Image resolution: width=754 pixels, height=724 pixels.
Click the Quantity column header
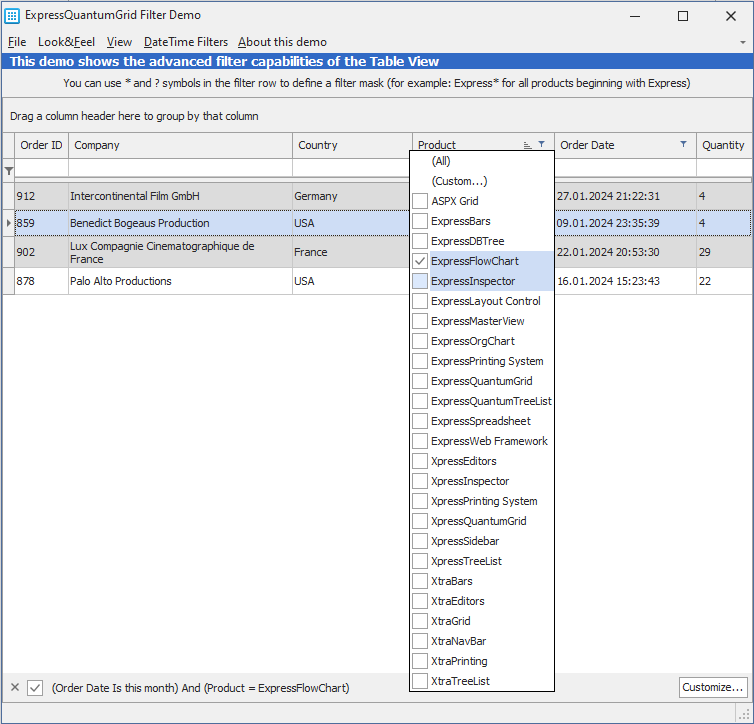coord(725,145)
